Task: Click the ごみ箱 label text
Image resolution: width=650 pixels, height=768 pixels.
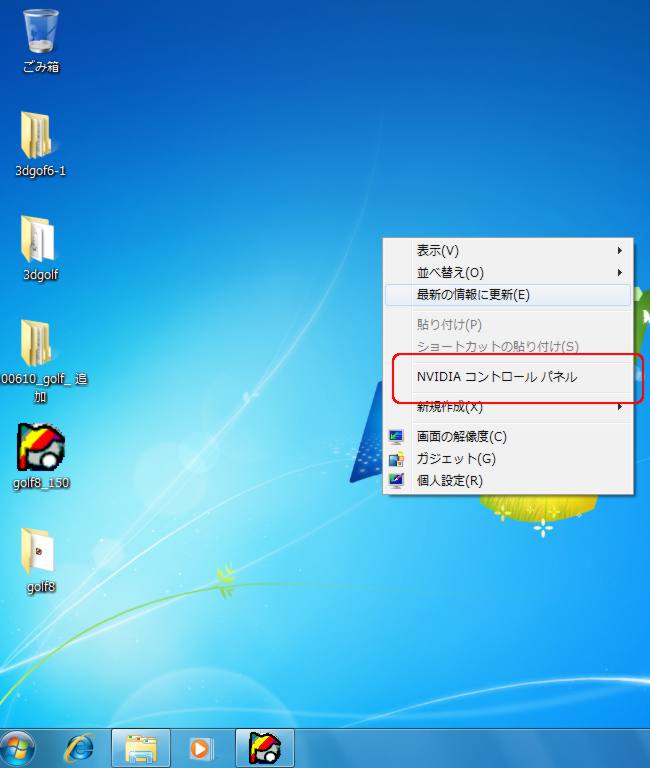Action: pos(41,67)
